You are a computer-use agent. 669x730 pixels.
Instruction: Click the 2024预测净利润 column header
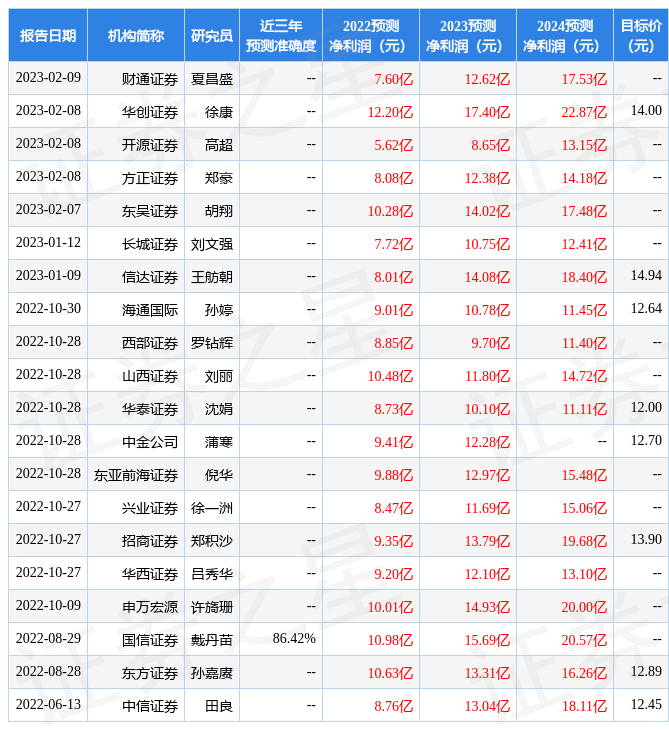(x=565, y=35)
